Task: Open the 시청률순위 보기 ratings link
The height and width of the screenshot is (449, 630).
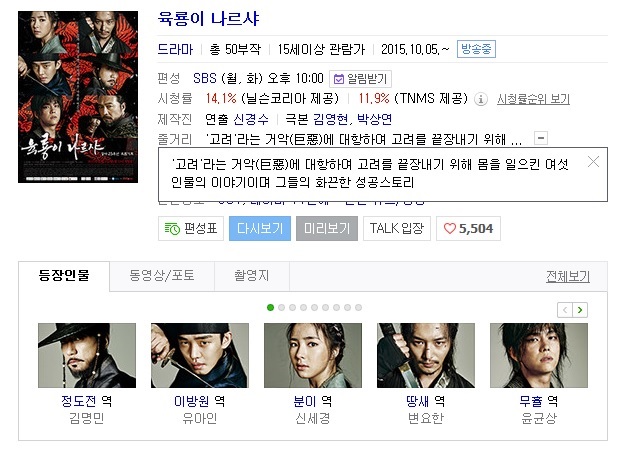Action: click(x=533, y=99)
